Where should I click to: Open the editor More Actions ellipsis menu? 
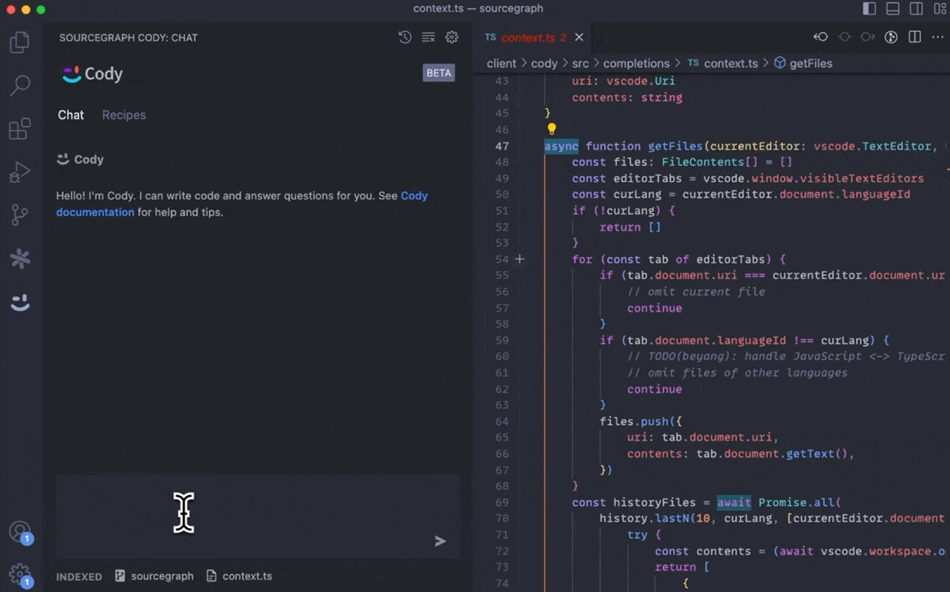pos(937,38)
